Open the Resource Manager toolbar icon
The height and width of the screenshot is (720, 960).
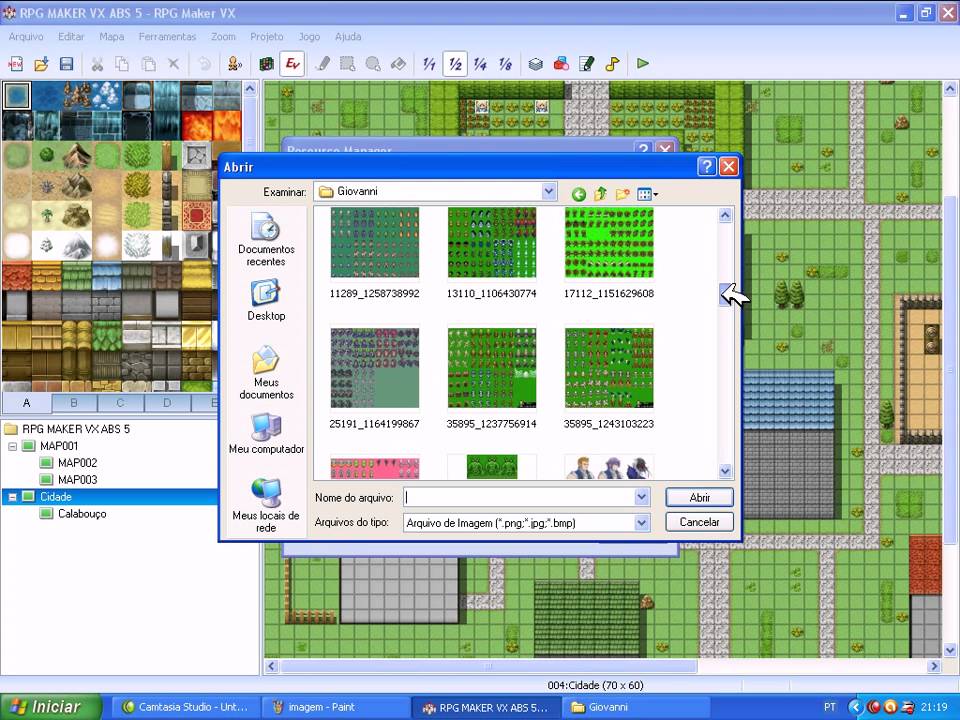(561, 64)
